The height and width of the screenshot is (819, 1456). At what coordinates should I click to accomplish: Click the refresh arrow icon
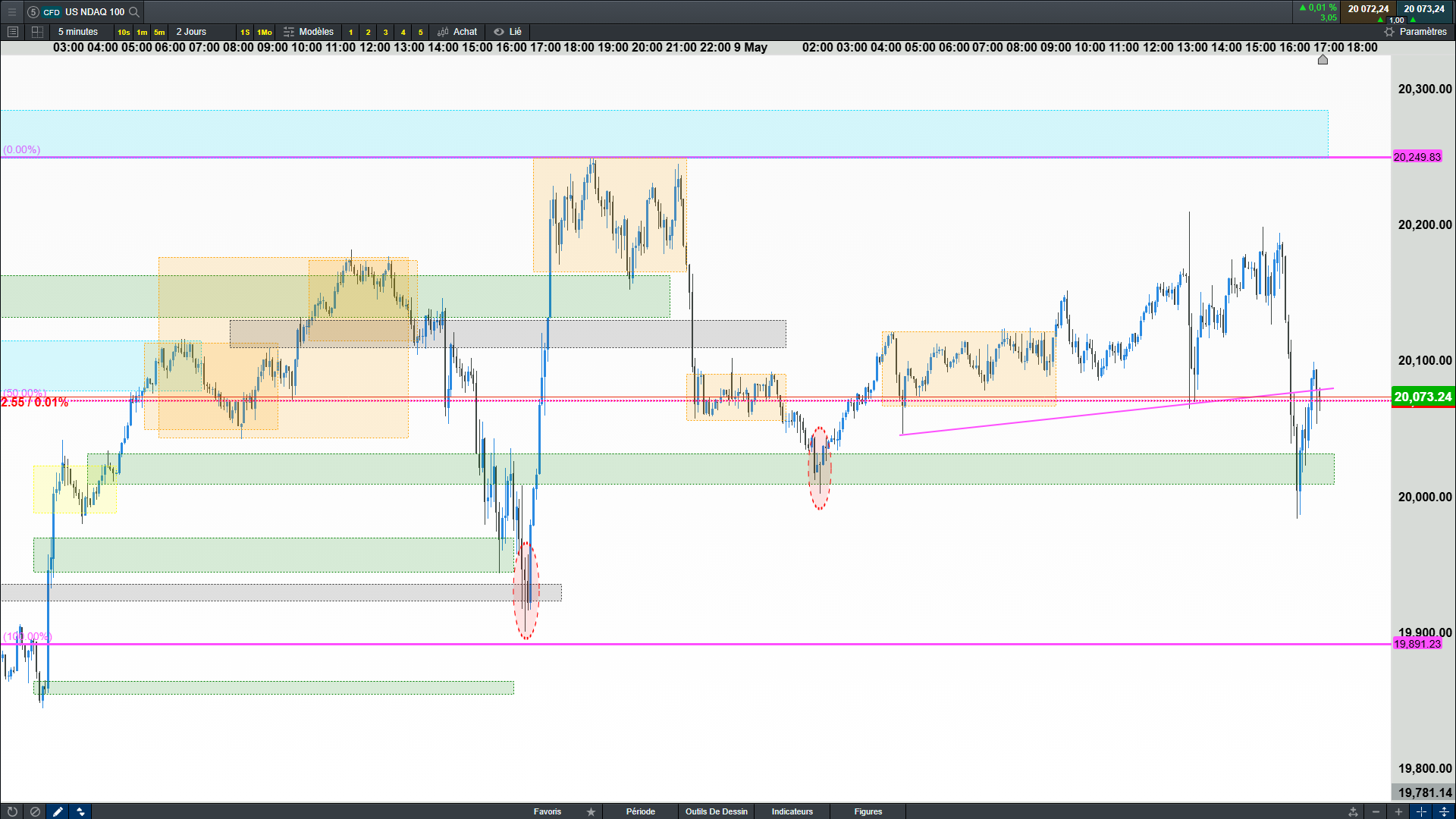12,811
